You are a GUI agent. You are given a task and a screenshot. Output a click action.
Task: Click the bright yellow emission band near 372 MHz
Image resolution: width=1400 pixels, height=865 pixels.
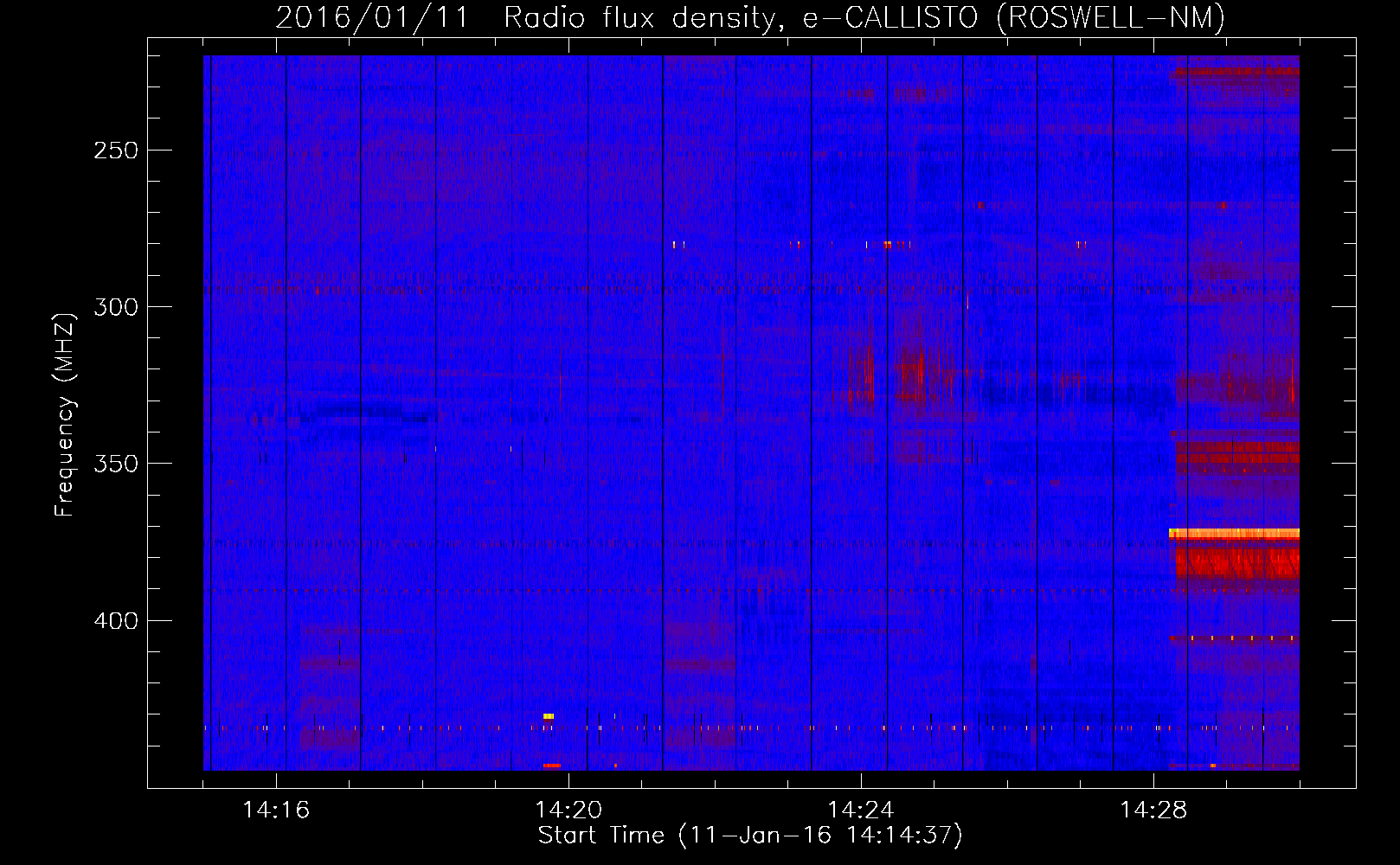point(1234,534)
